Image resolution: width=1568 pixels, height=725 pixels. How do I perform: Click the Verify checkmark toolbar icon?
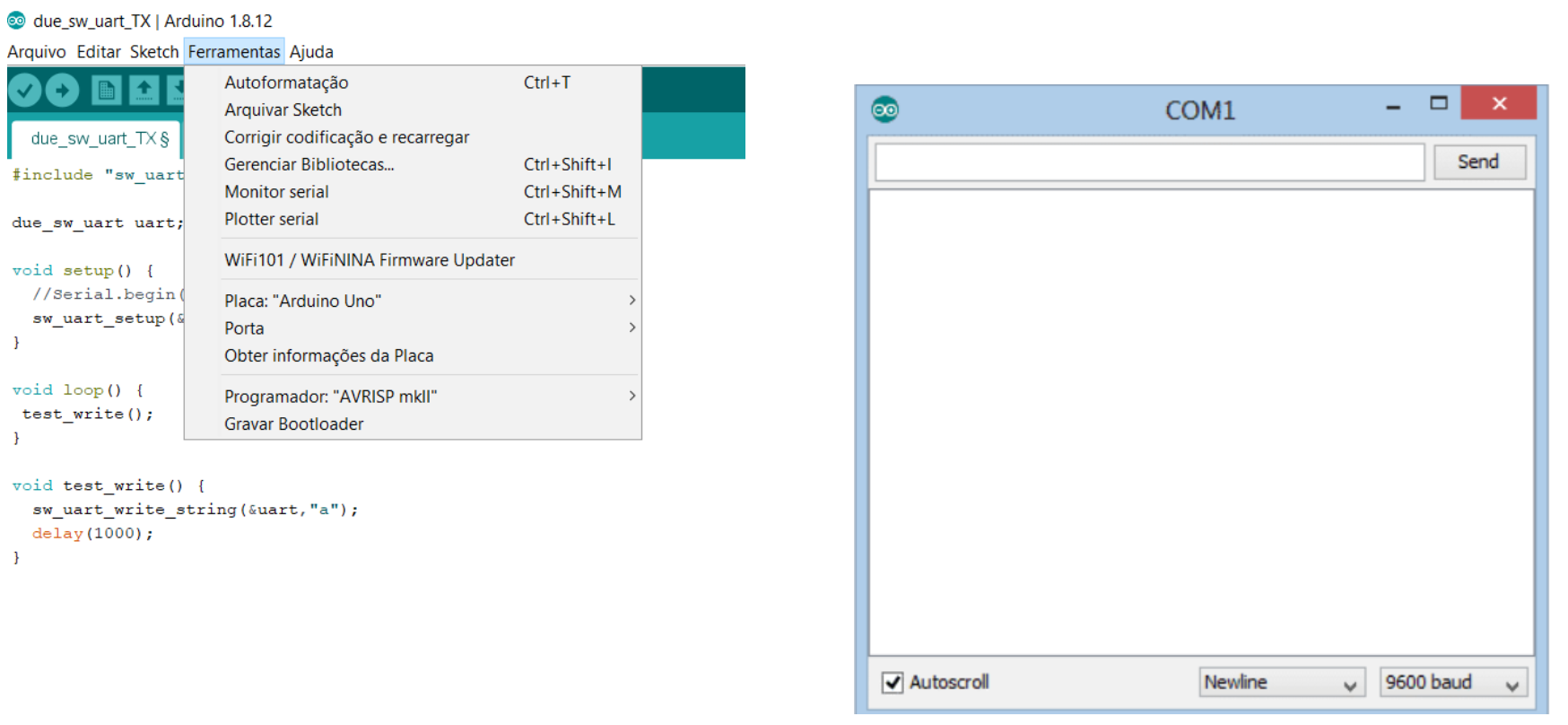pos(25,90)
